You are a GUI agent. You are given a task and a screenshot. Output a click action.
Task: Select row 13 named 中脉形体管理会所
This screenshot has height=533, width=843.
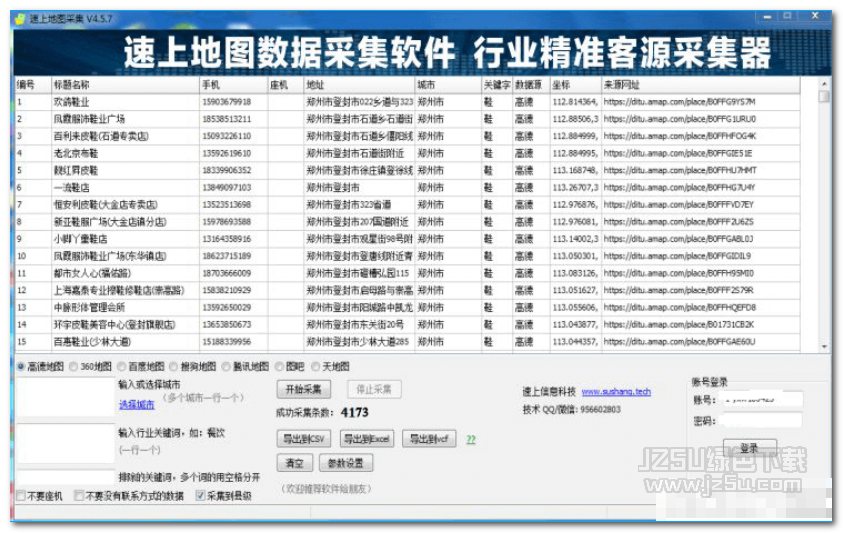pyautogui.click(x=407, y=308)
